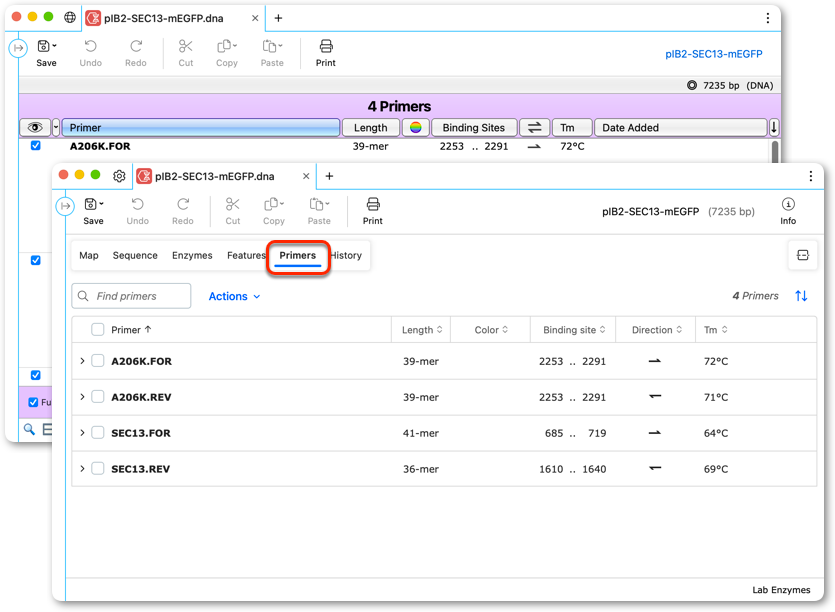Screen dimensions: 835x612
Task: Uncheck the second blue checkbox in the back window's left column
Action: [36, 260]
